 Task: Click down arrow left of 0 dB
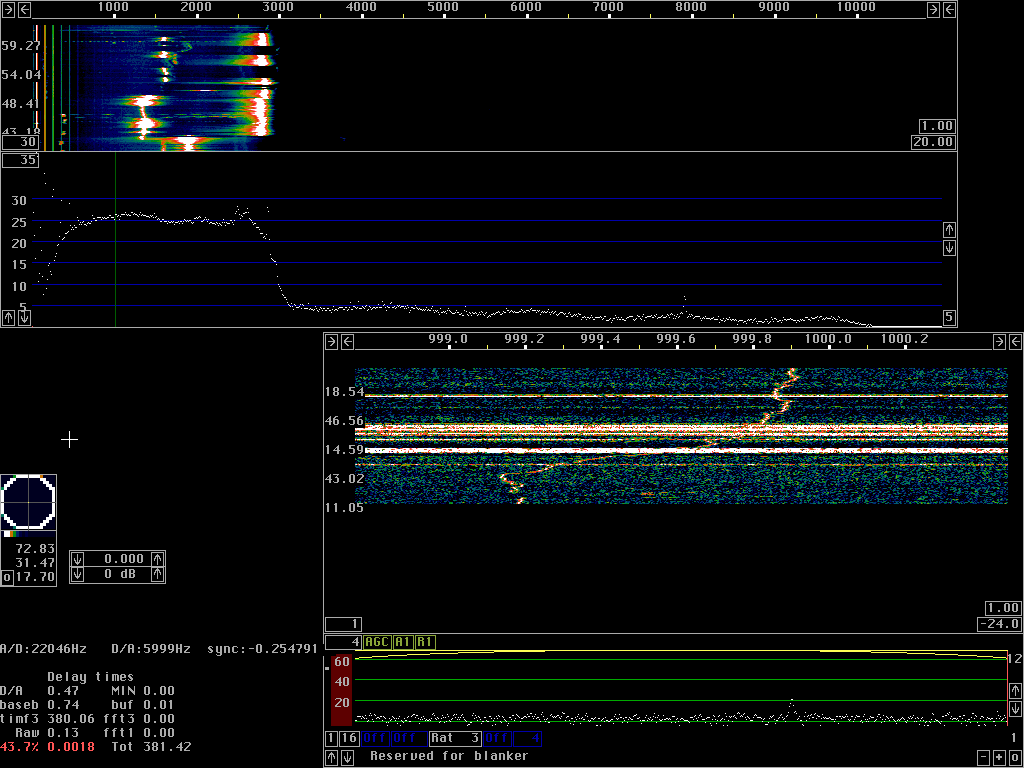(77, 575)
